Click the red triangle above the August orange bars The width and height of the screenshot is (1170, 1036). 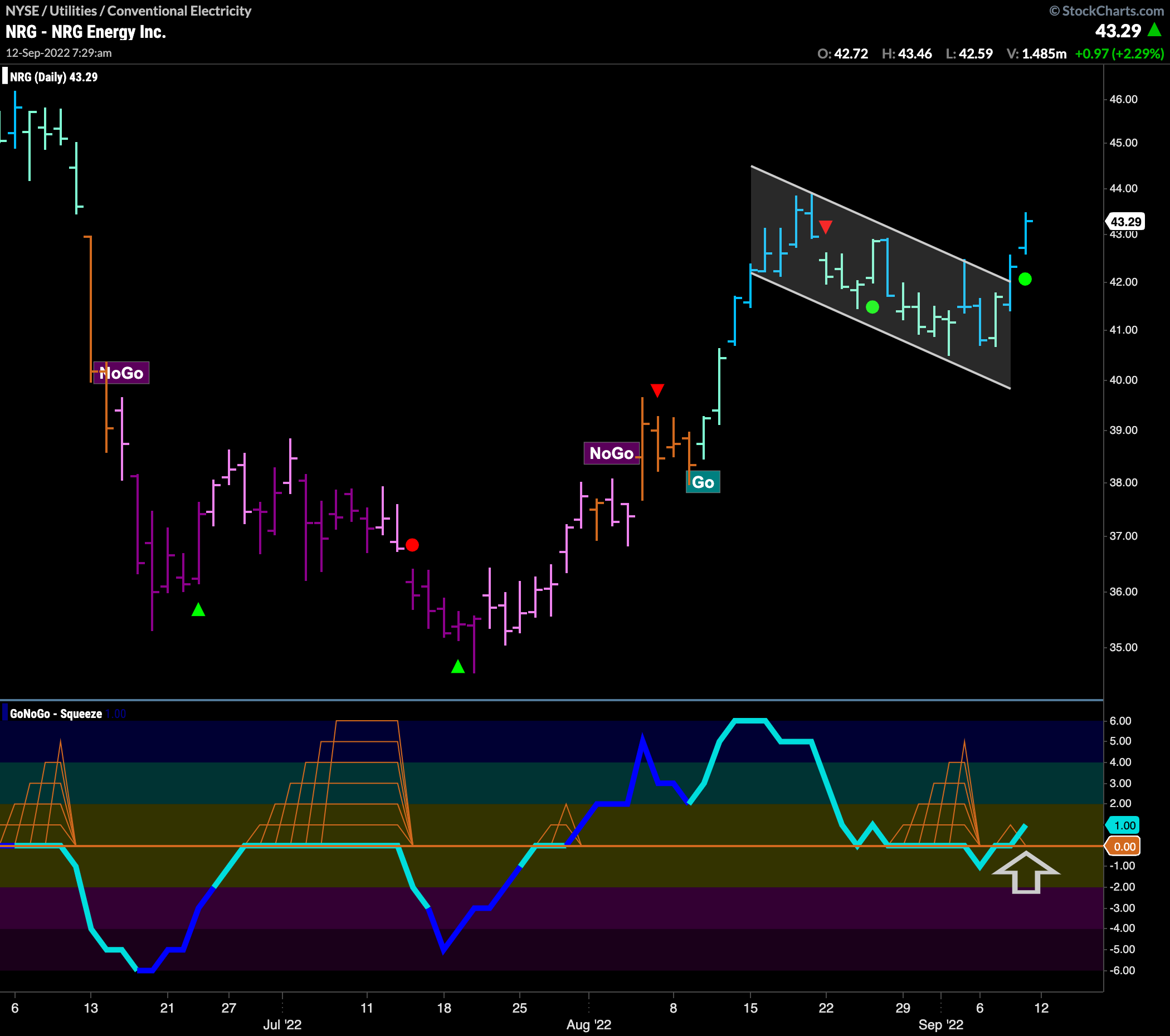[657, 390]
